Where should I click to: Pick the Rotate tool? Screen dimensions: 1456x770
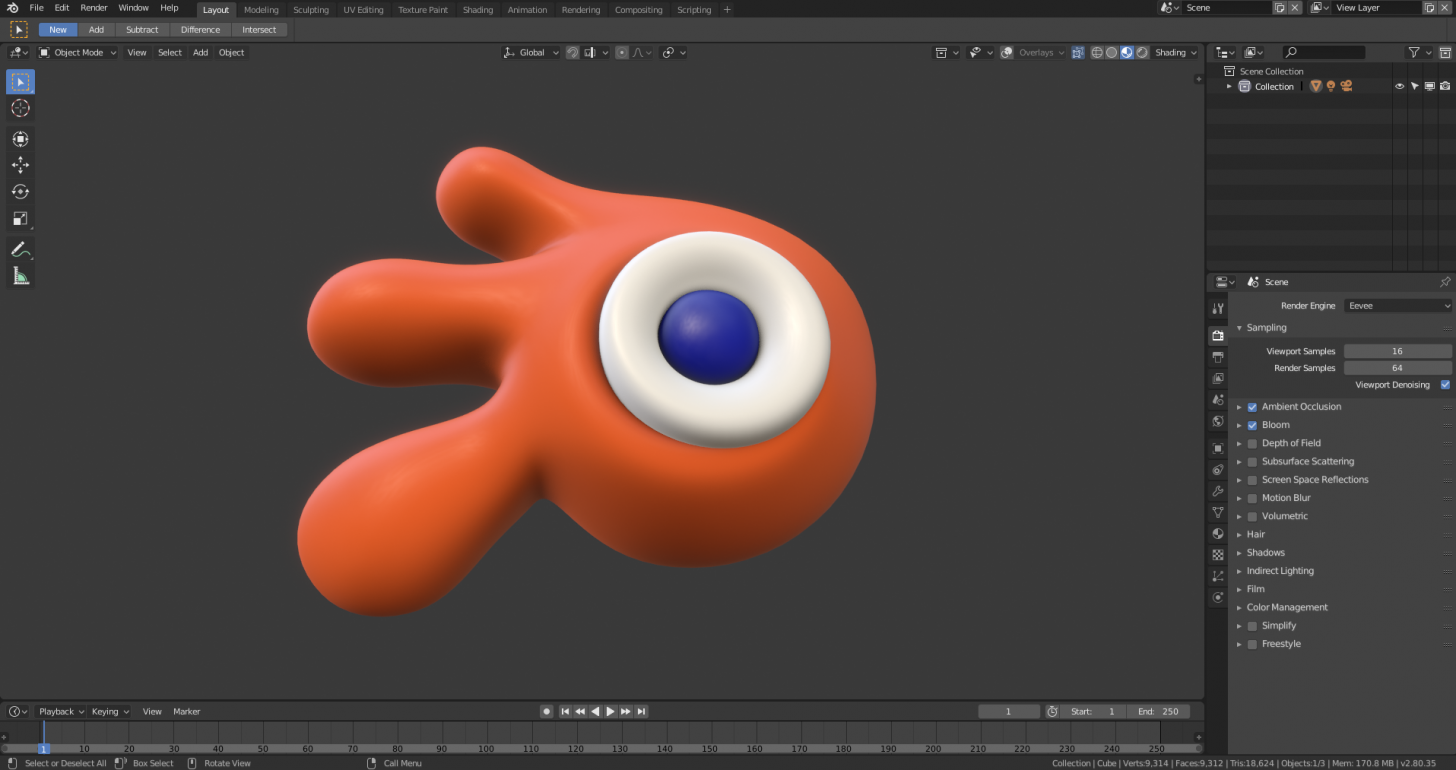point(20,192)
